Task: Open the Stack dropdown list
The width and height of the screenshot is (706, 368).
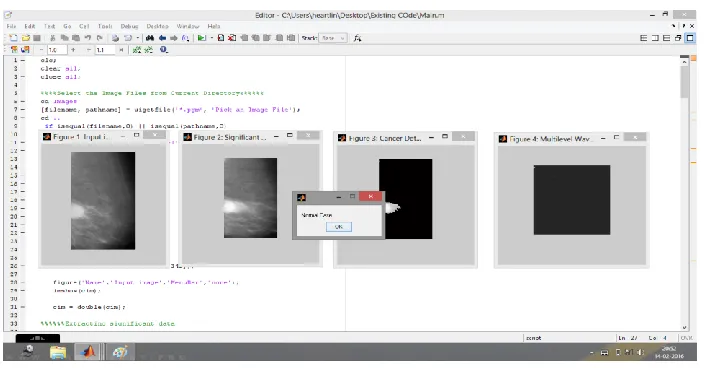Action: coord(333,38)
